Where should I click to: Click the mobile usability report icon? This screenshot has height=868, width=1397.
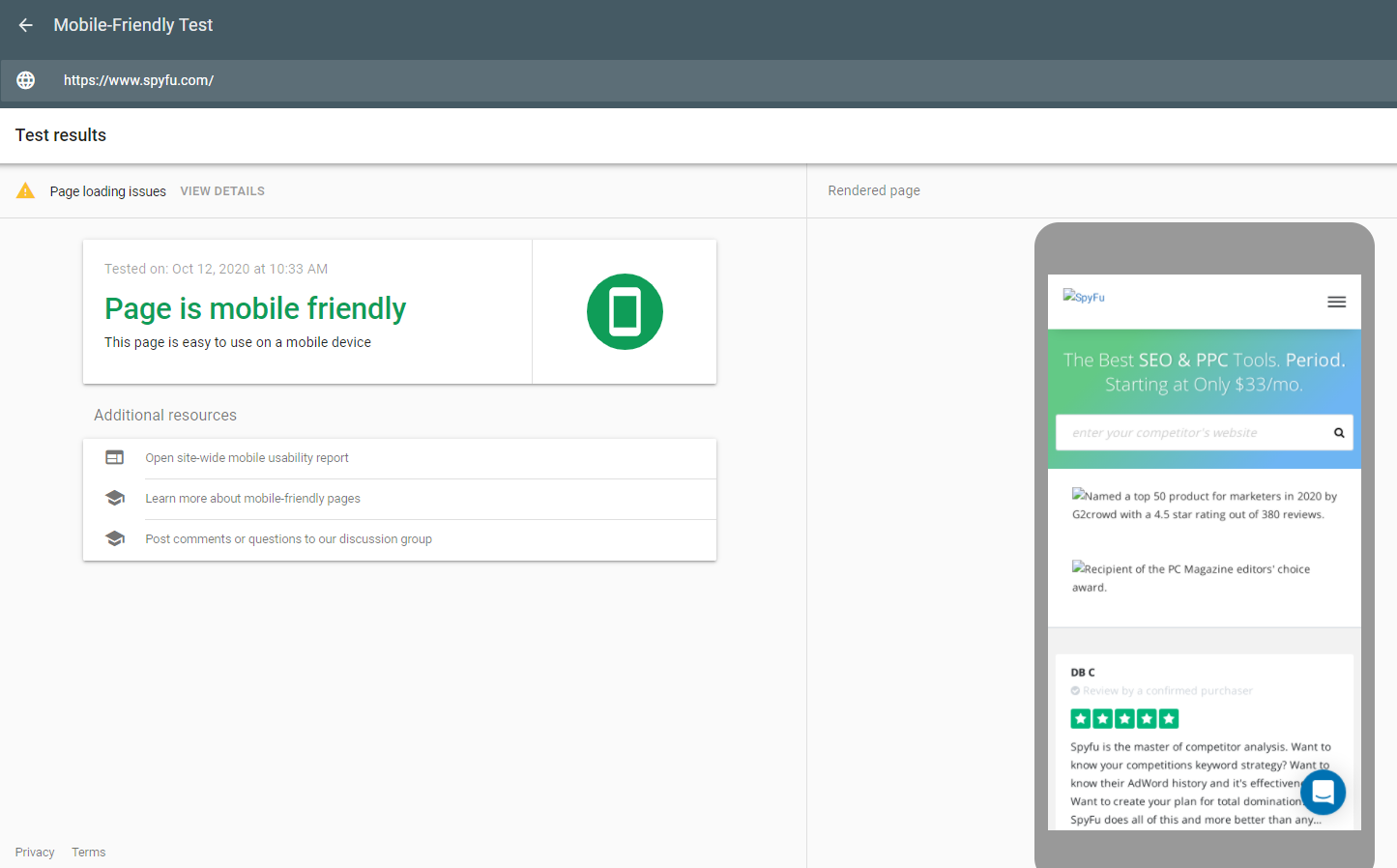click(115, 457)
